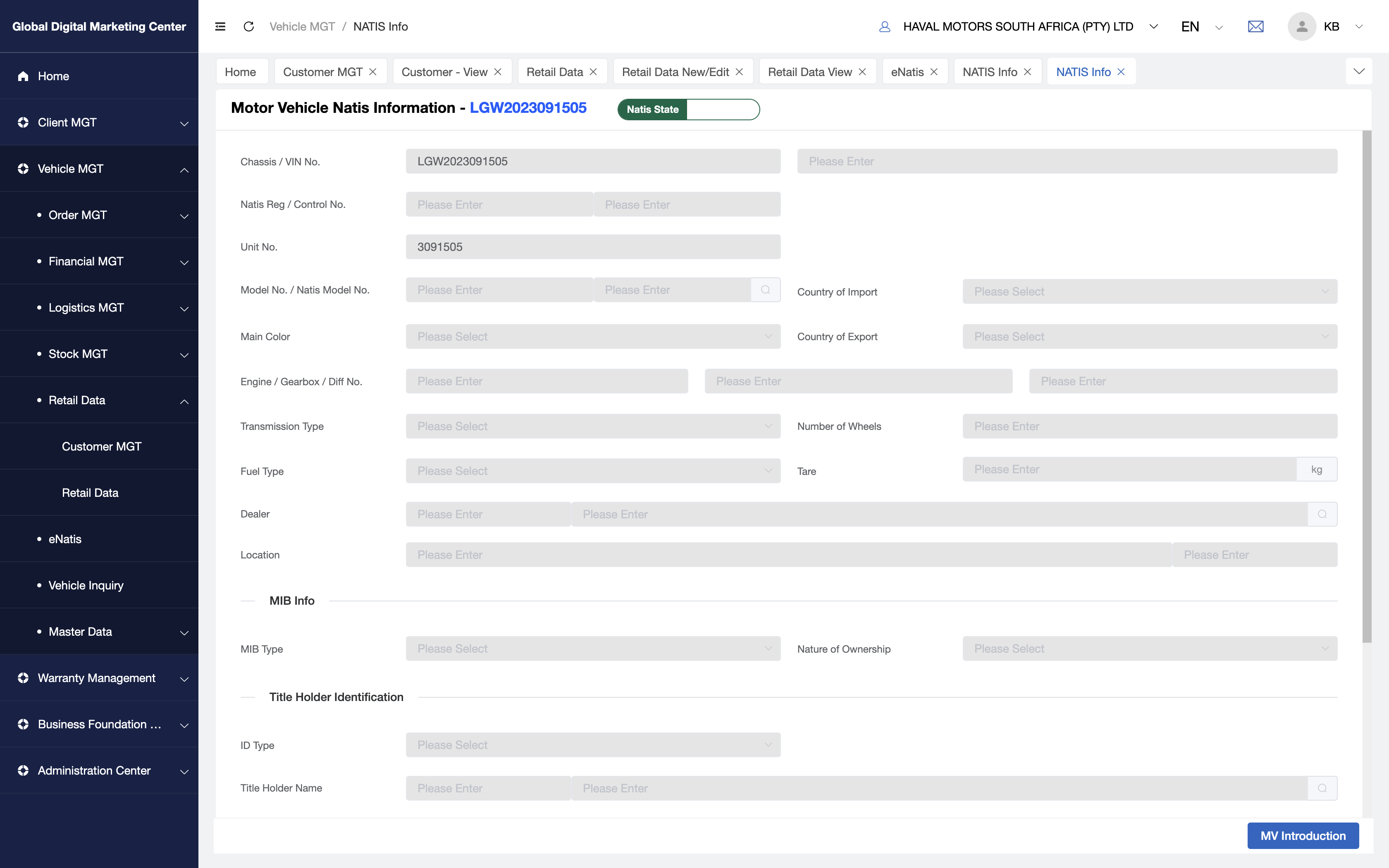
Task: Click the Tare weight field
Action: (x=1129, y=470)
